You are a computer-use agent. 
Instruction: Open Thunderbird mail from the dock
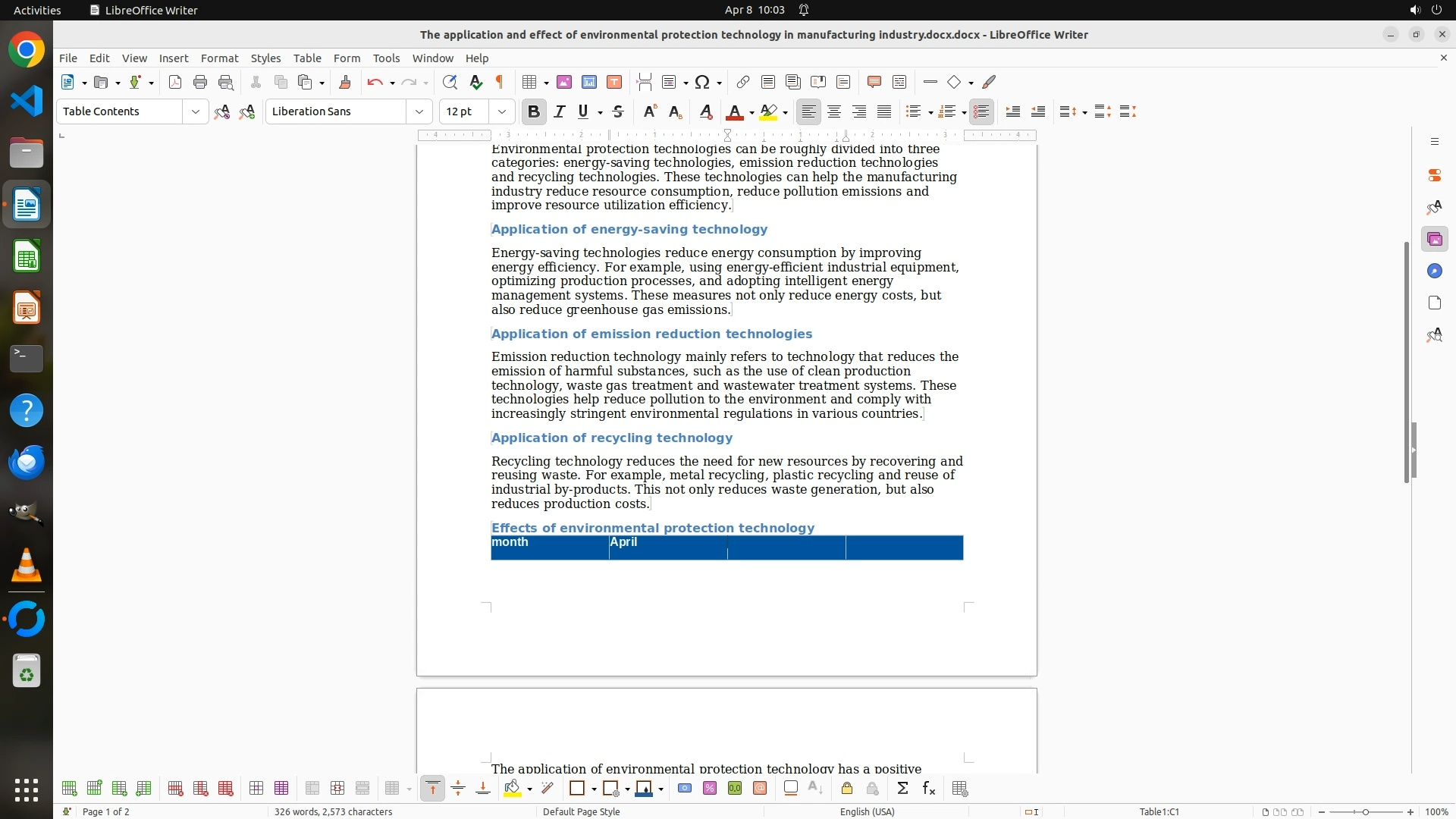[27, 462]
